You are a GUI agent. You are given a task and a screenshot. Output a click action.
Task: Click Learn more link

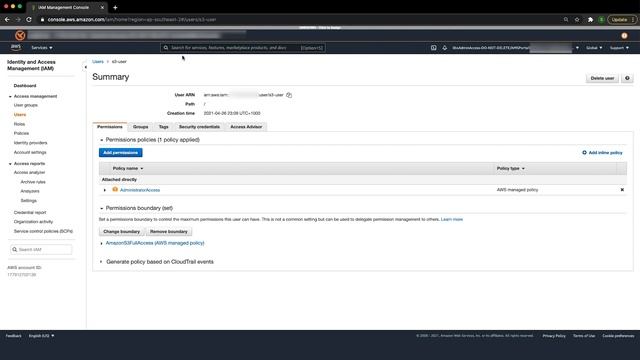coord(452,220)
